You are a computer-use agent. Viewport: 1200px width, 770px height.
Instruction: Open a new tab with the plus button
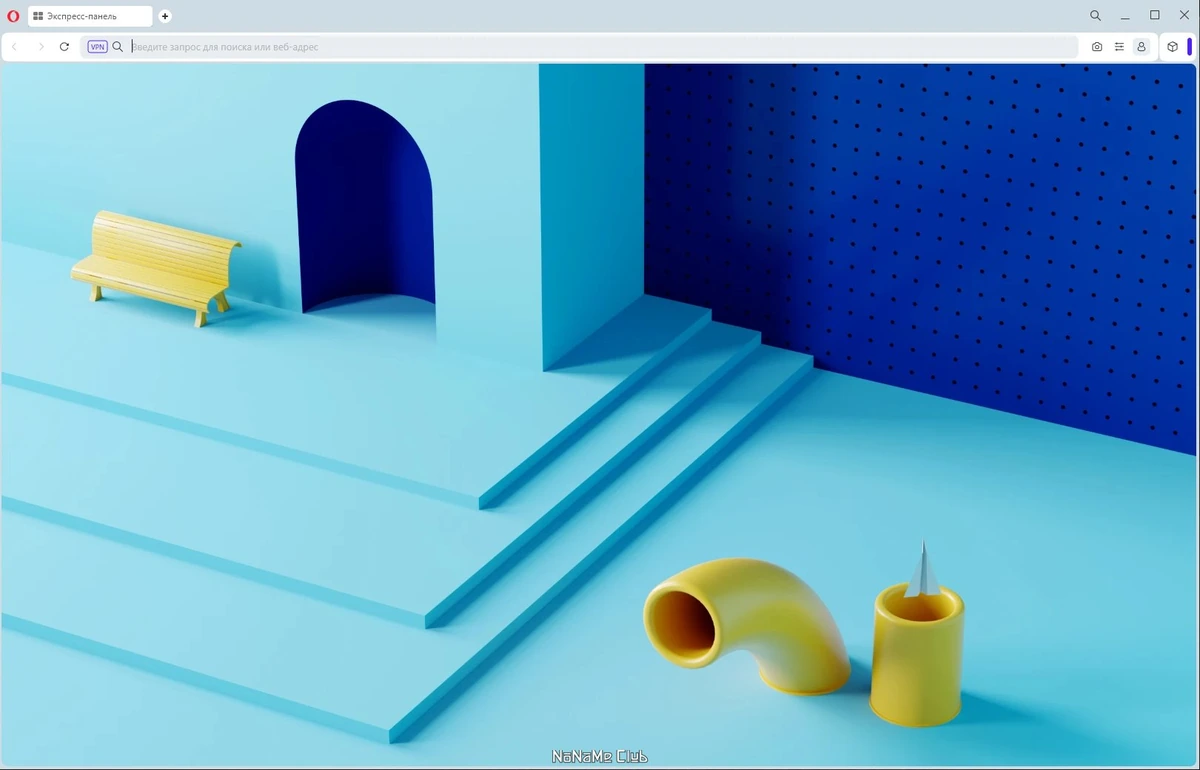point(165,16)
